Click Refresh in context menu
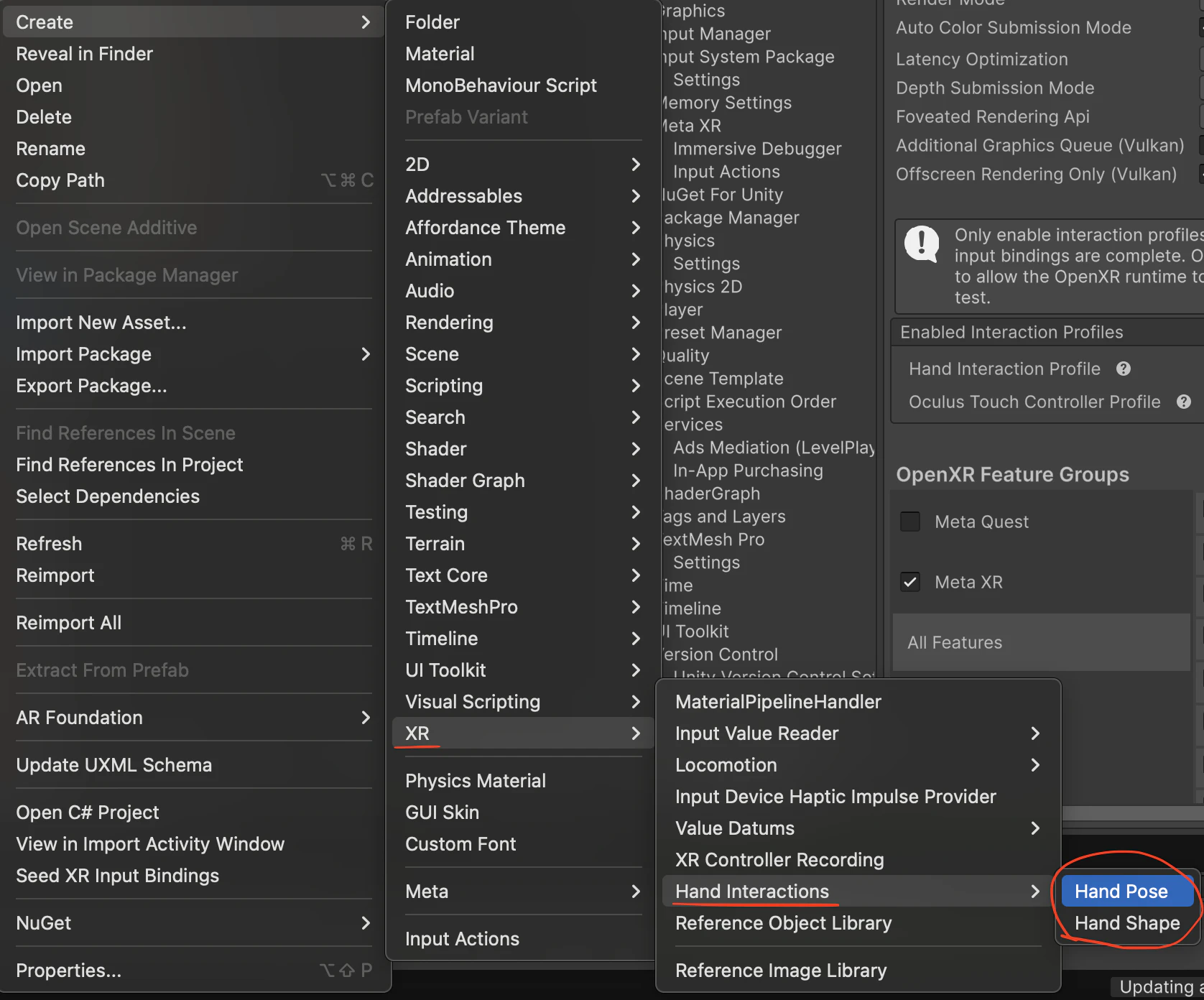 (194, 544)
